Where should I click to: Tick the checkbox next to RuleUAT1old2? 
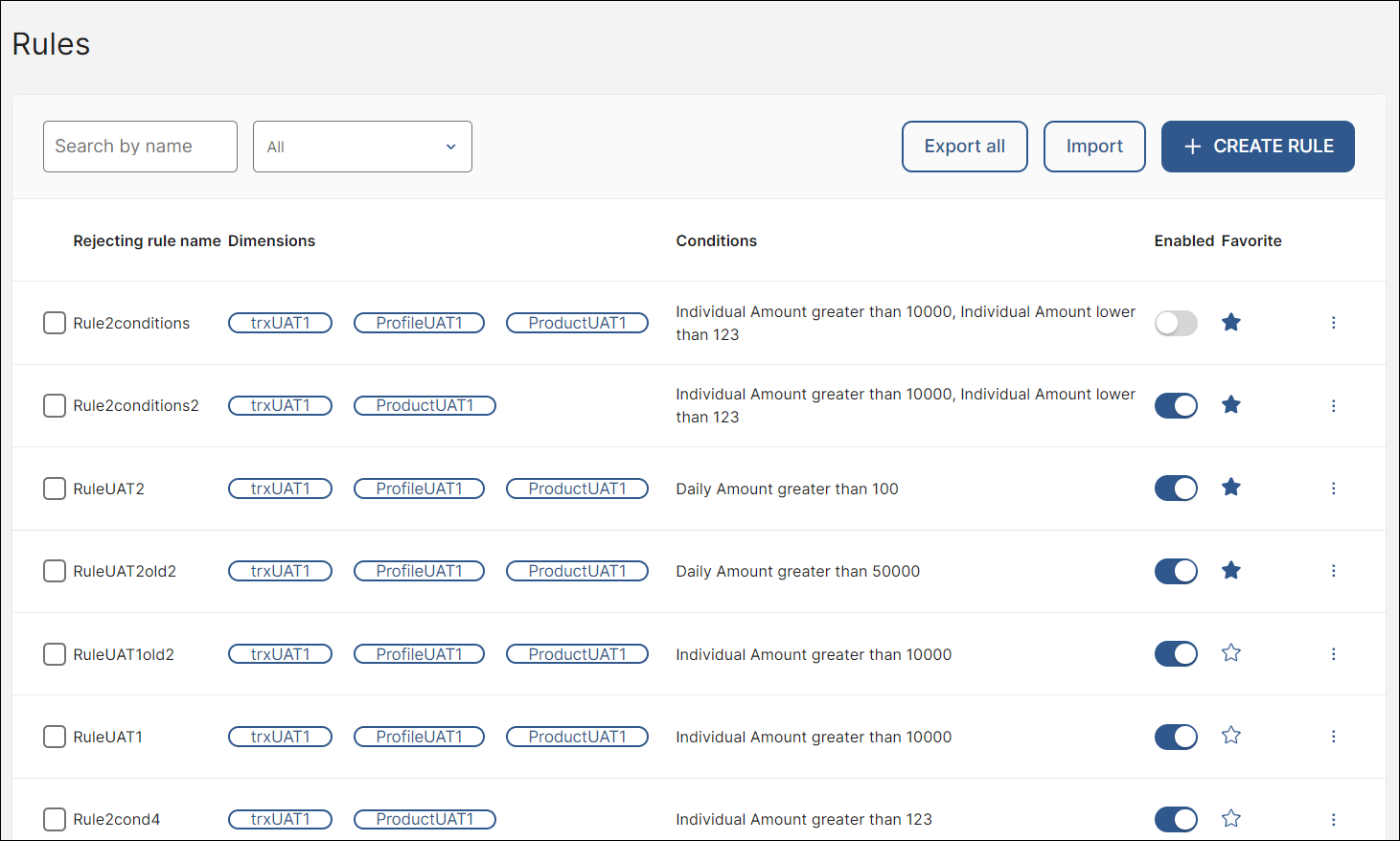pyautogui.click(x=55, y=654)
